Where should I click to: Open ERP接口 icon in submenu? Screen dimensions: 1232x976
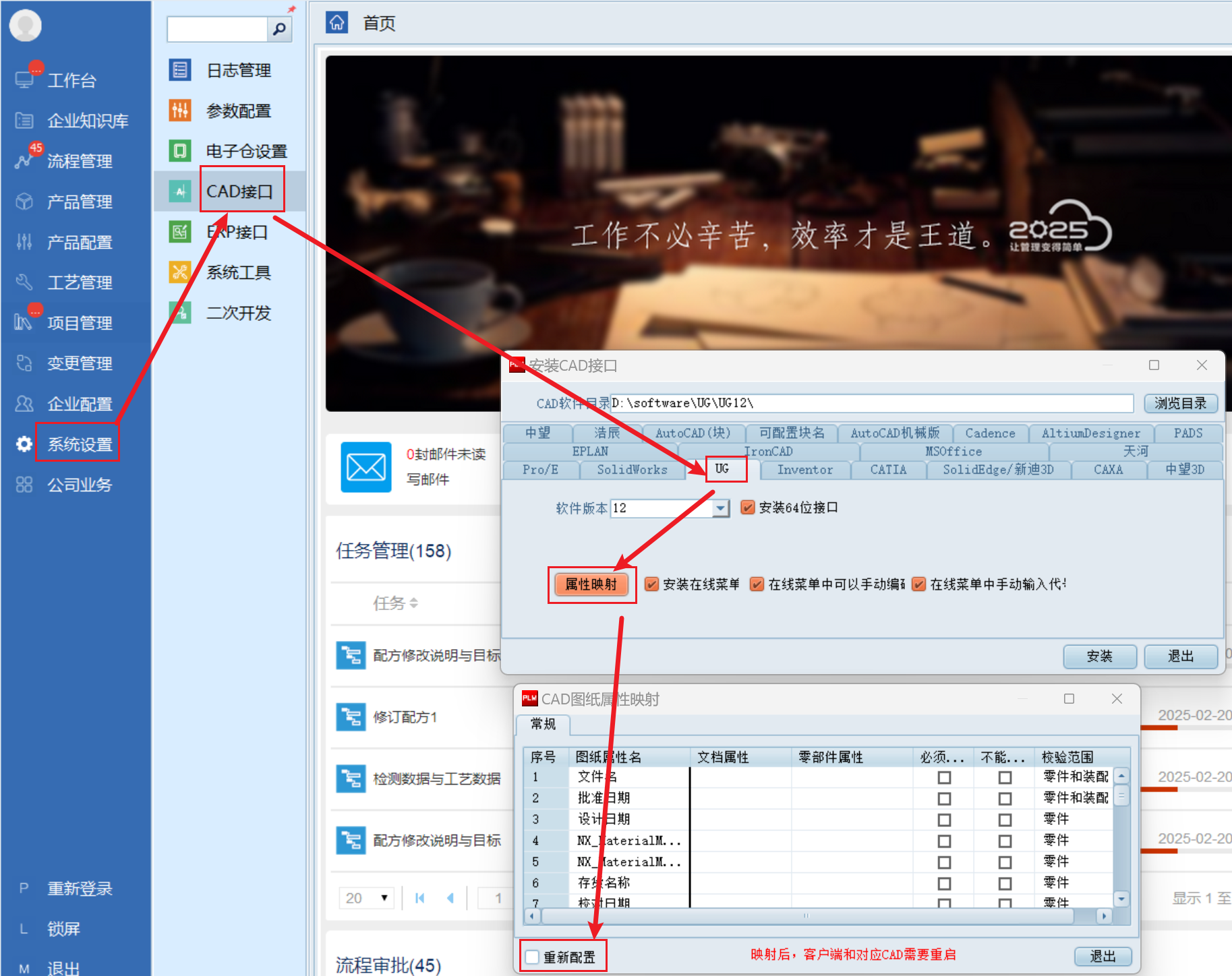[180, 232]
